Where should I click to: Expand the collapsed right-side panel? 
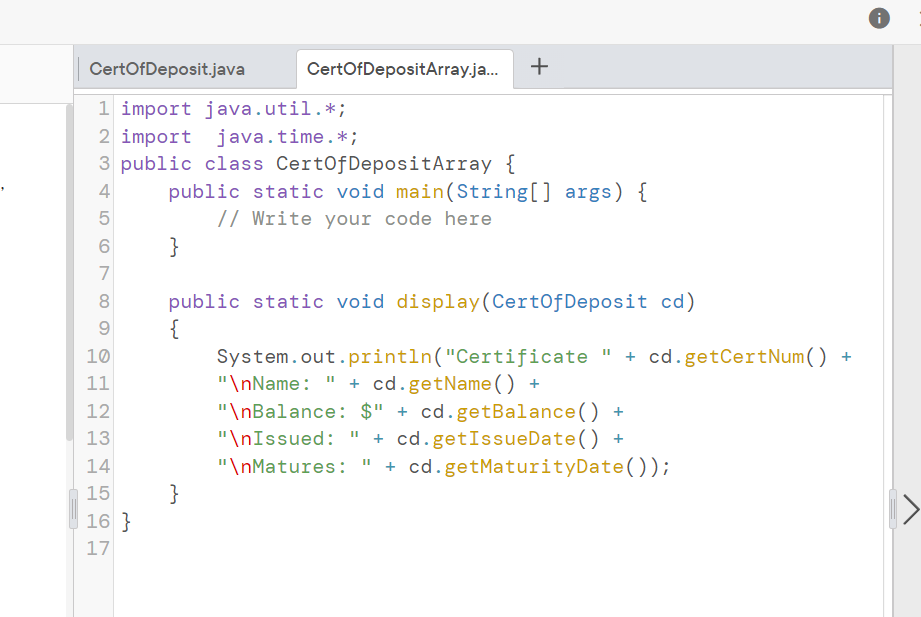[909, 510]
